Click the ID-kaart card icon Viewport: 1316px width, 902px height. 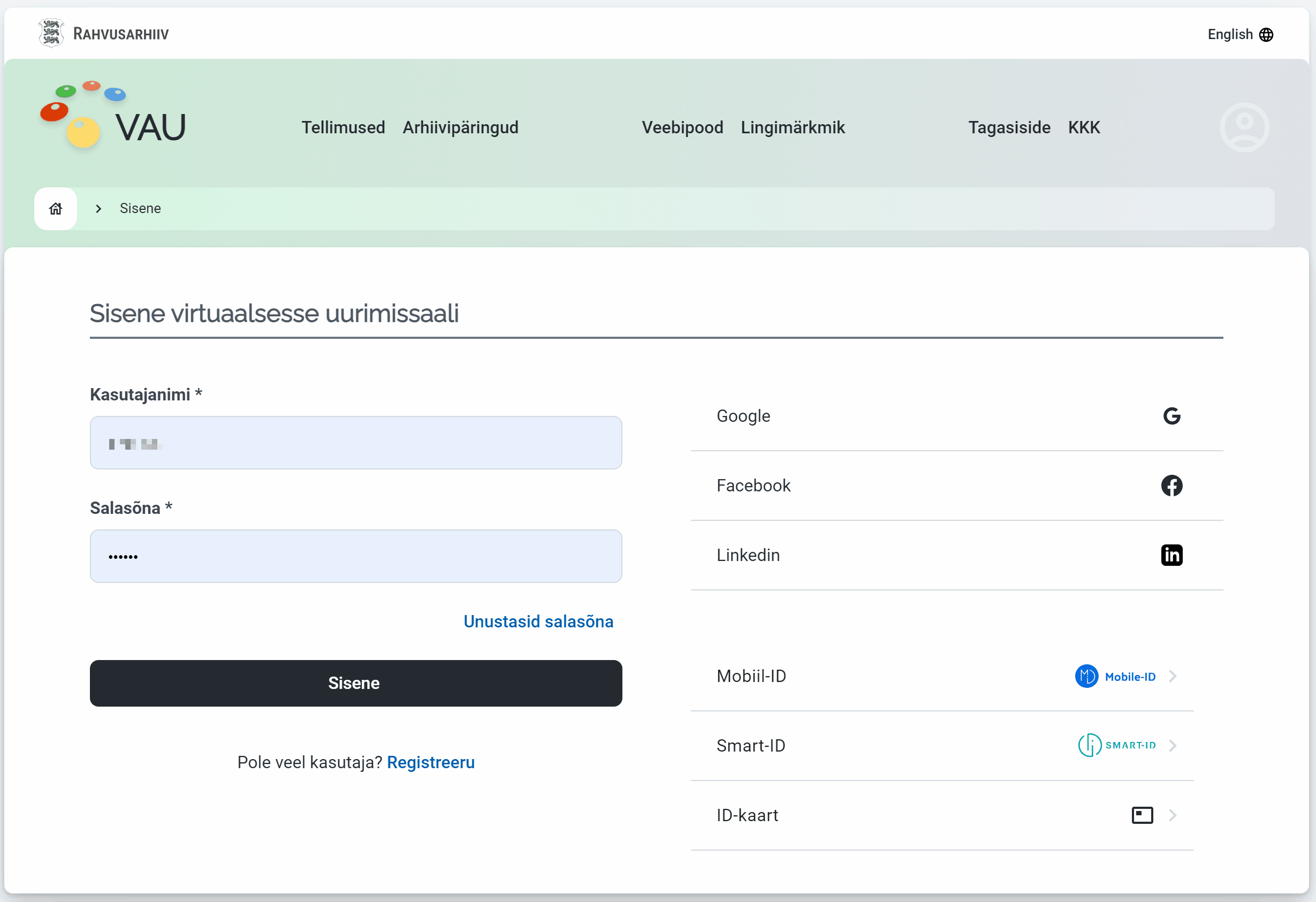tap(1142, 815)
